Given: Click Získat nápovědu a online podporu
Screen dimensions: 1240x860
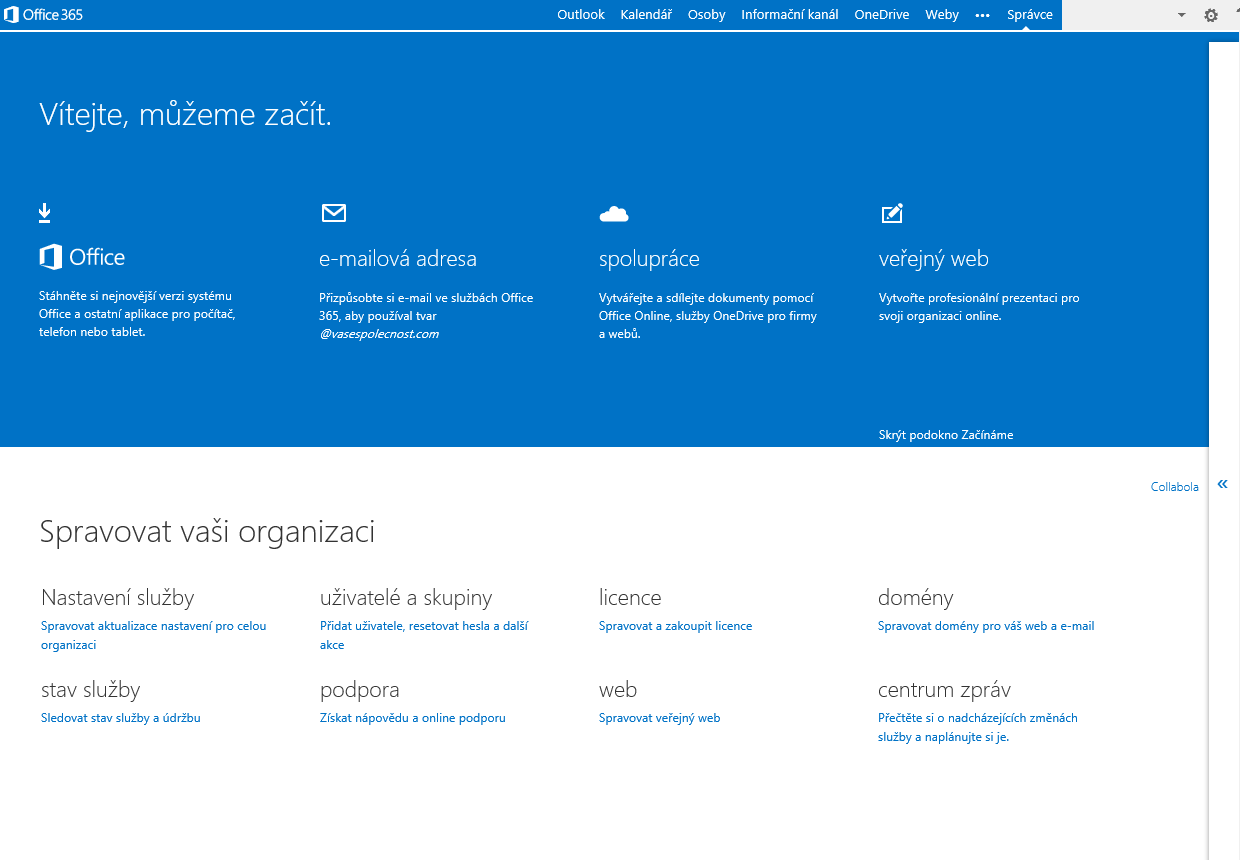Looking at the screenshot, I should [x=413, y=718].
